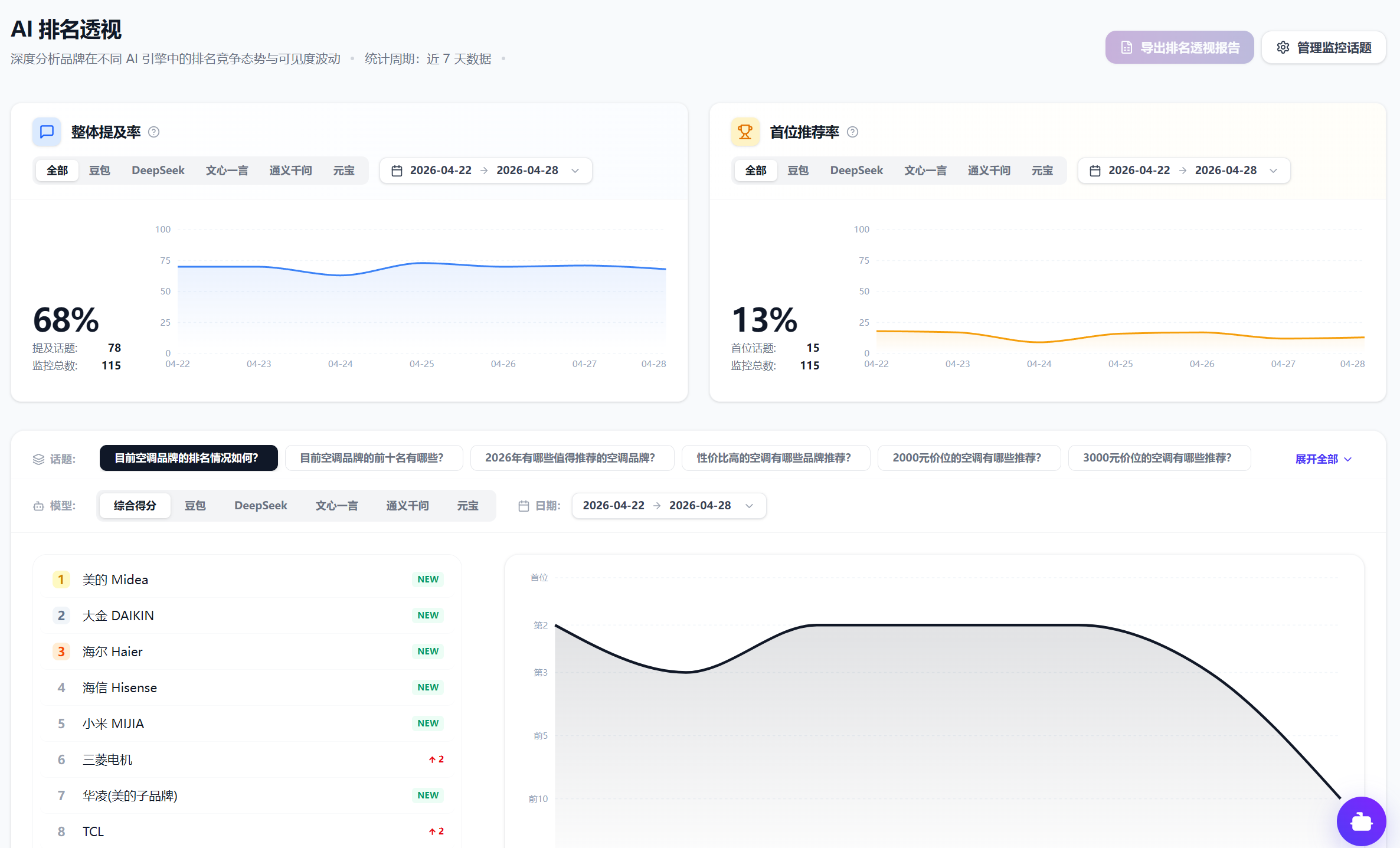Choose 通义千问 in the 模型 filter

407,506
